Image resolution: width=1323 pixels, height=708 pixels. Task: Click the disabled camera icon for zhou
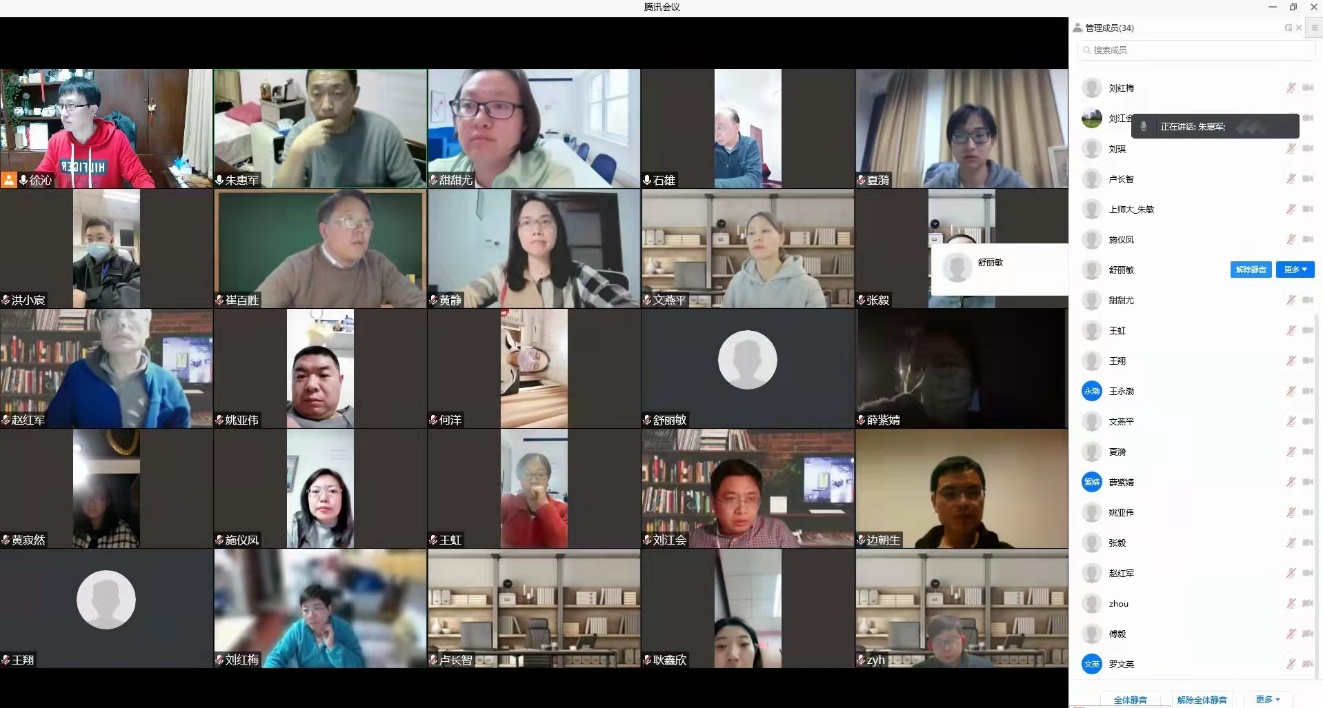tap(1307, 604)
